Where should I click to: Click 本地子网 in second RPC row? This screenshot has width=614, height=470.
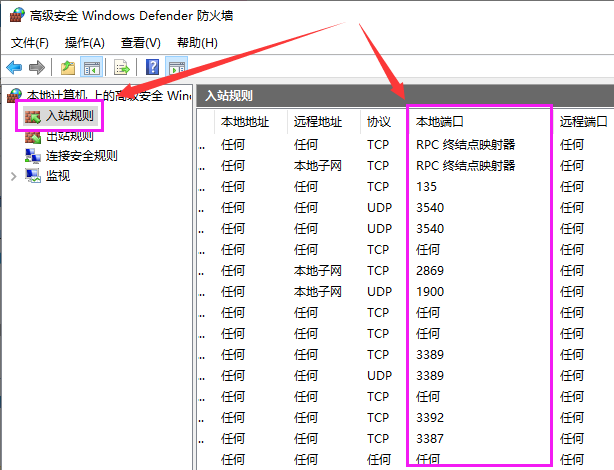coord(318,166)
